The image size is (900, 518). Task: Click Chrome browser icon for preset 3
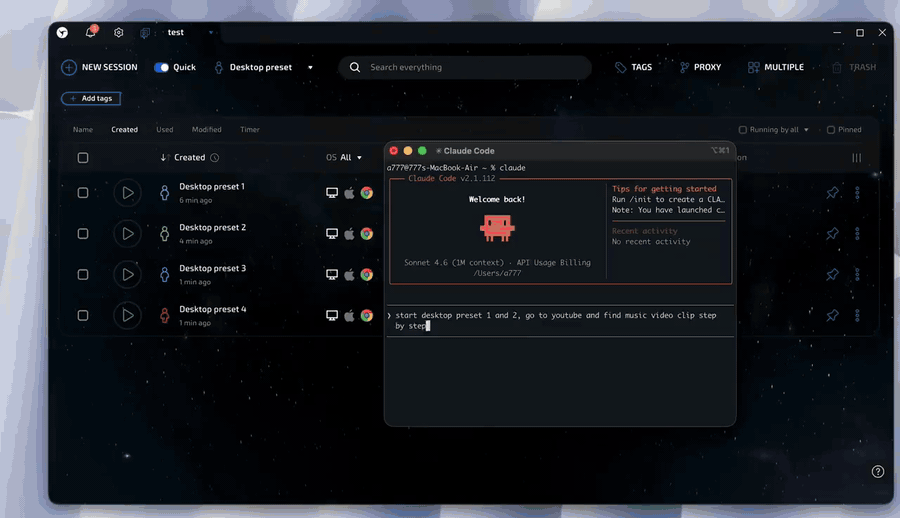tap(367, 275)
